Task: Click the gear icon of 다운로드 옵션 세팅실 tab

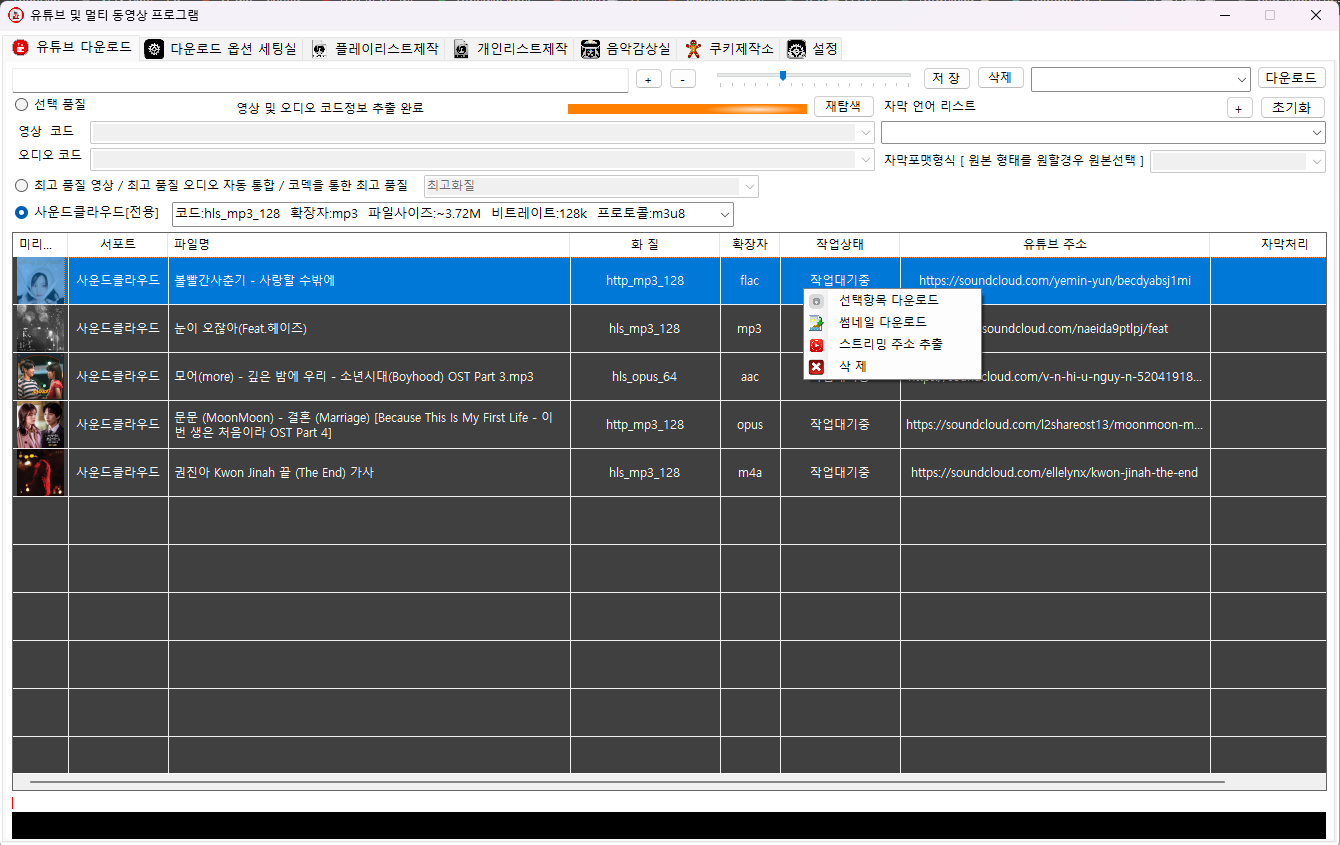Action: point(154,49)
